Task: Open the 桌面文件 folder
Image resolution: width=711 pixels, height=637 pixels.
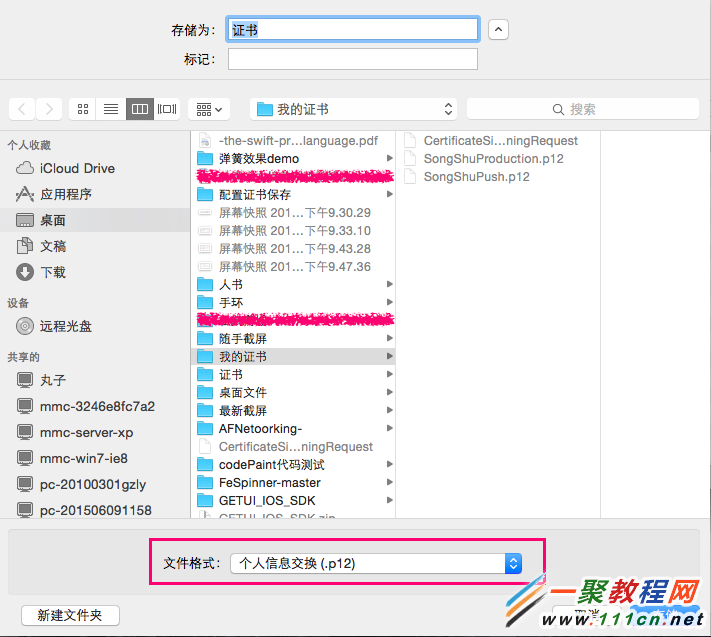Action: (x=293, y=393)
